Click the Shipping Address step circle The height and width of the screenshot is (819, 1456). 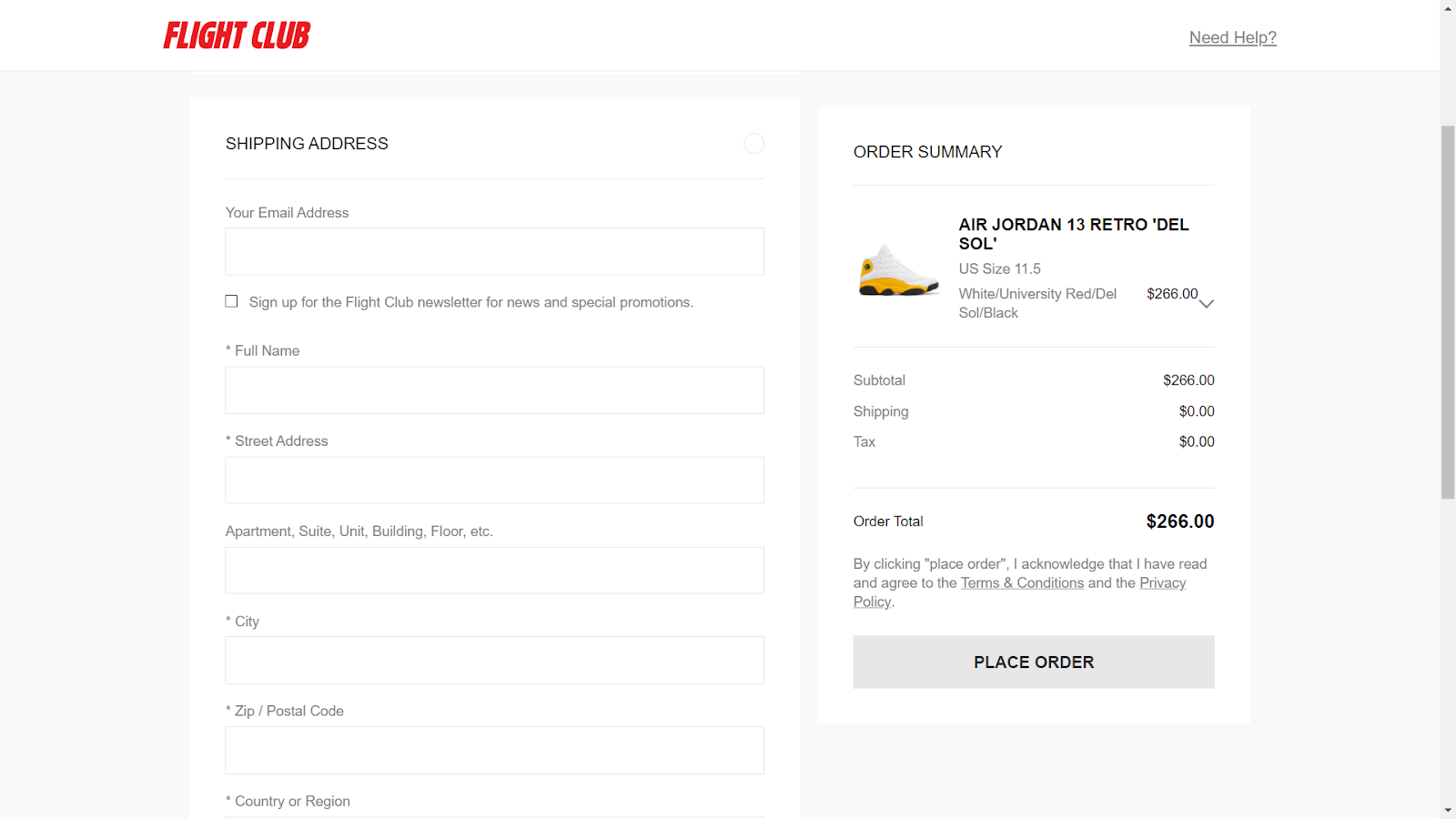[753, 143]
